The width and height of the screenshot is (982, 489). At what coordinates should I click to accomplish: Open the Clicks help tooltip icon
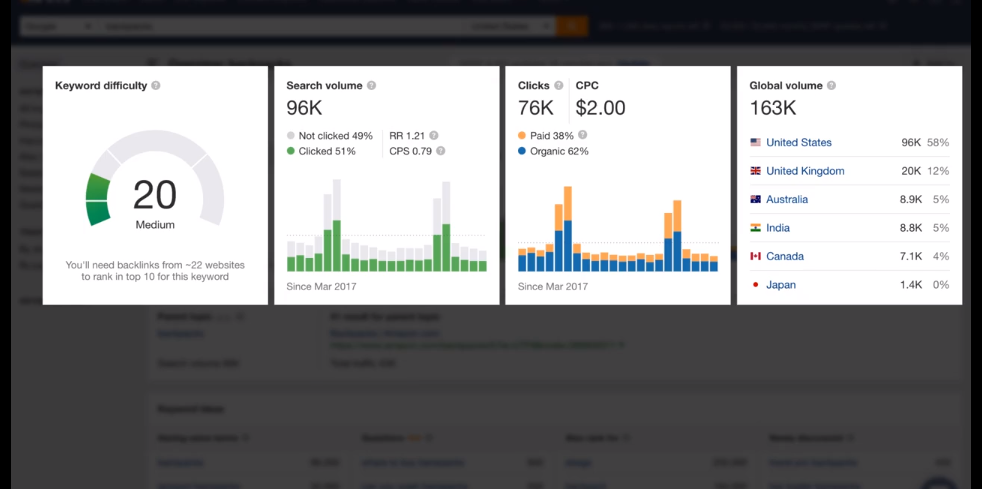[x=558, y=86]
